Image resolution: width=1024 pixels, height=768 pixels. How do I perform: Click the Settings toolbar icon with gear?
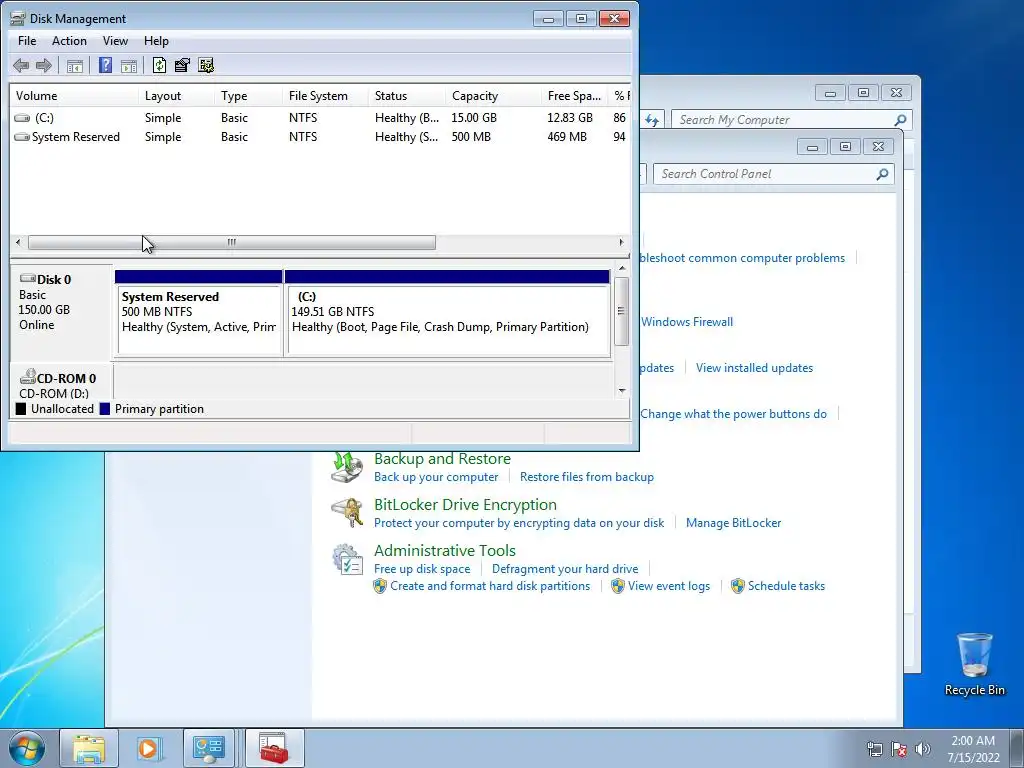click(206, 65)
